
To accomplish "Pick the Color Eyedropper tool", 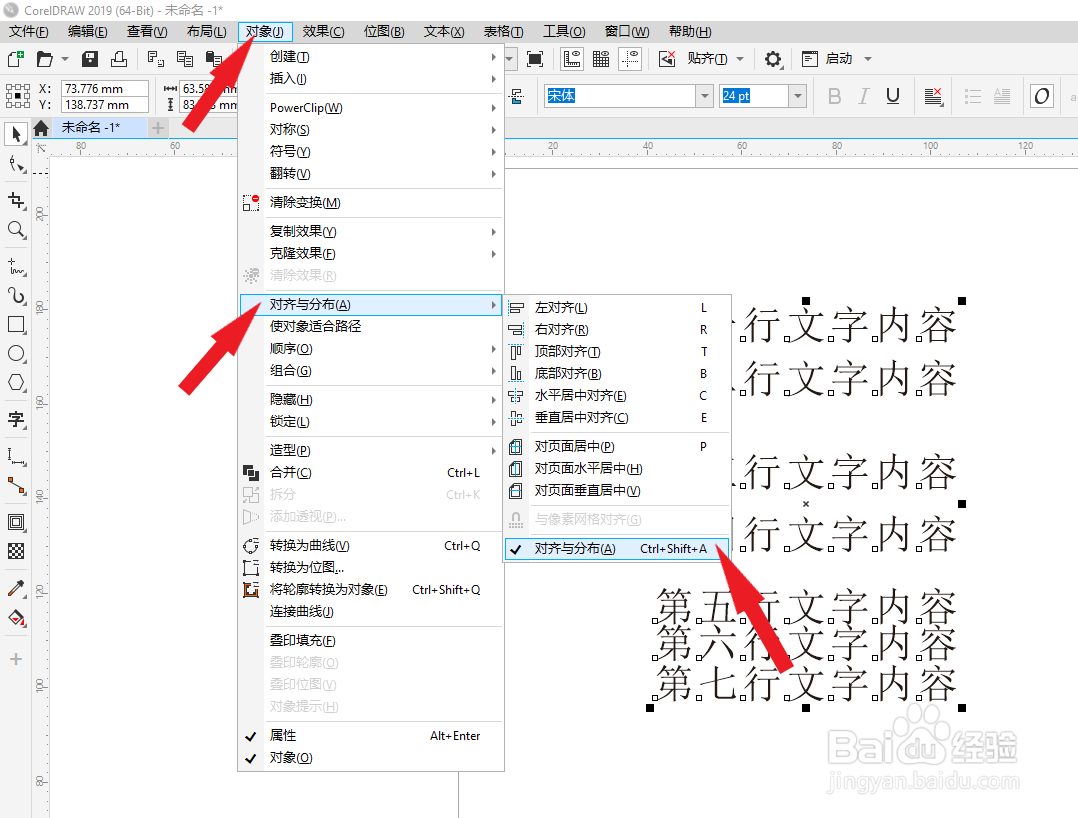I will click(x=15, y=588).
